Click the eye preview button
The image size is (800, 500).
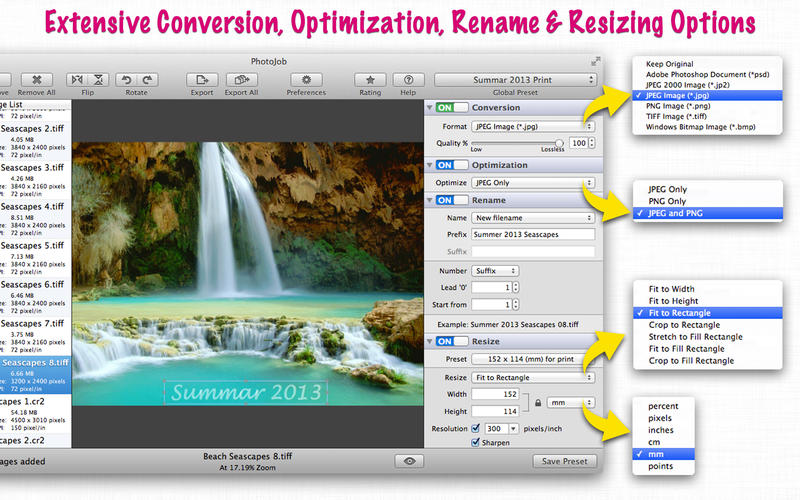(x=409, y=461)
